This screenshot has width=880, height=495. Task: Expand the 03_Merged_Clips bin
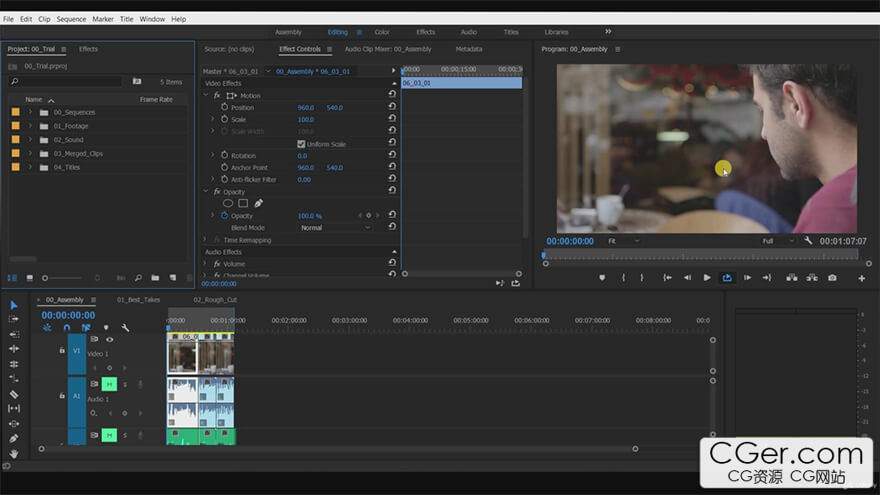[x=30, y=153]
